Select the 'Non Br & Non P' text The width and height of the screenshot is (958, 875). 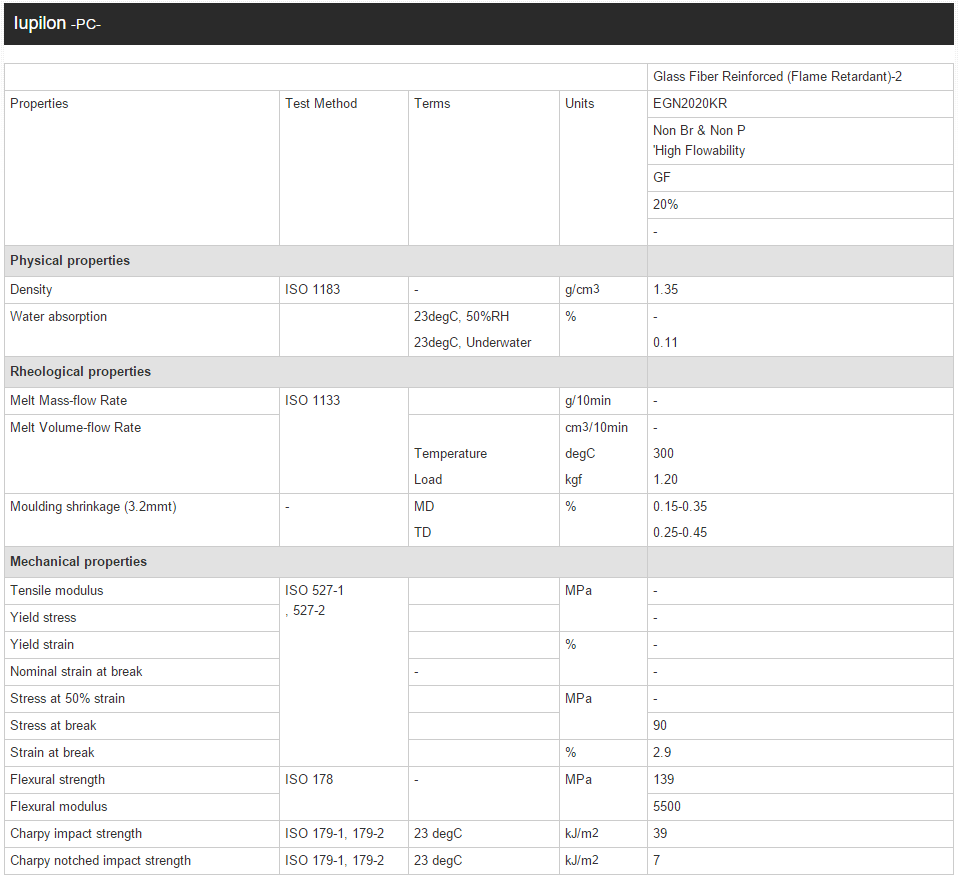[x=699, y=130]
